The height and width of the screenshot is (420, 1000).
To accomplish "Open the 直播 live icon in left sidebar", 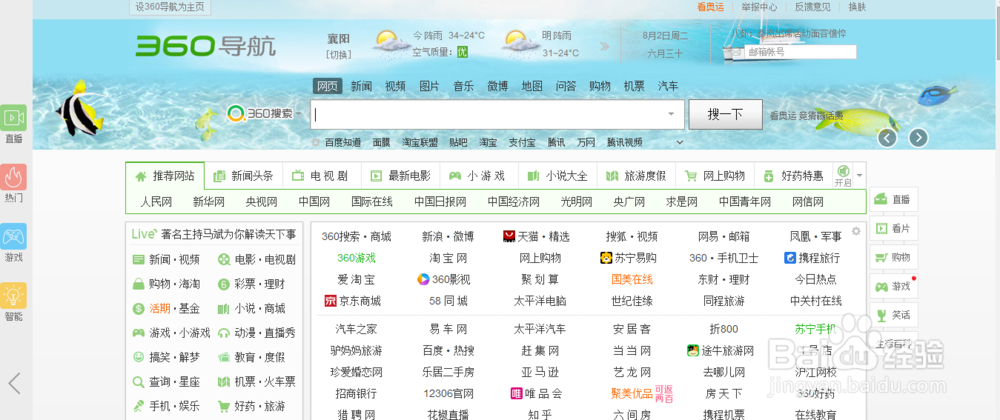I will [x=14, y=118].
